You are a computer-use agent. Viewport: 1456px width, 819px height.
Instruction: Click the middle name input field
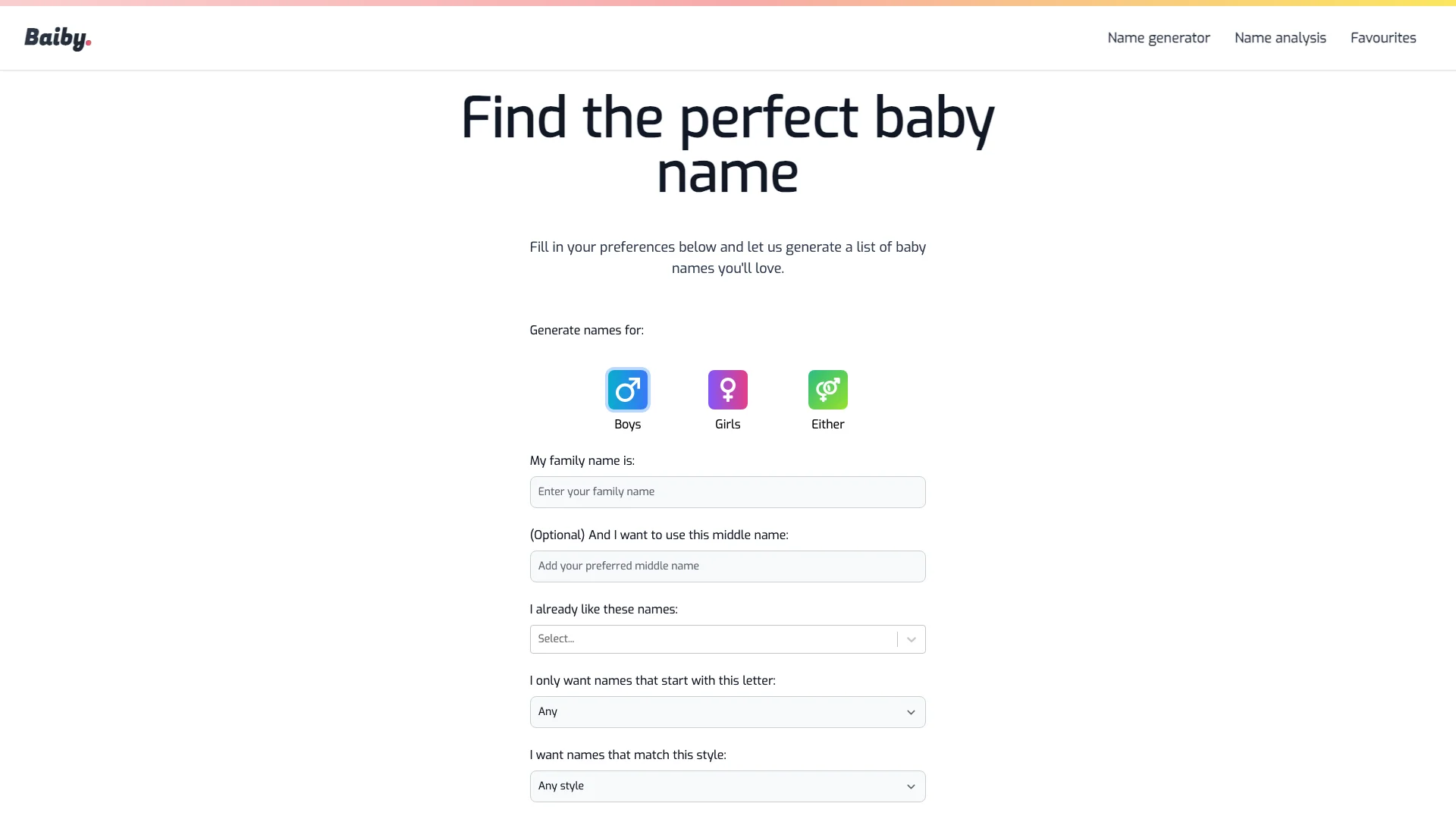[728, 566]
